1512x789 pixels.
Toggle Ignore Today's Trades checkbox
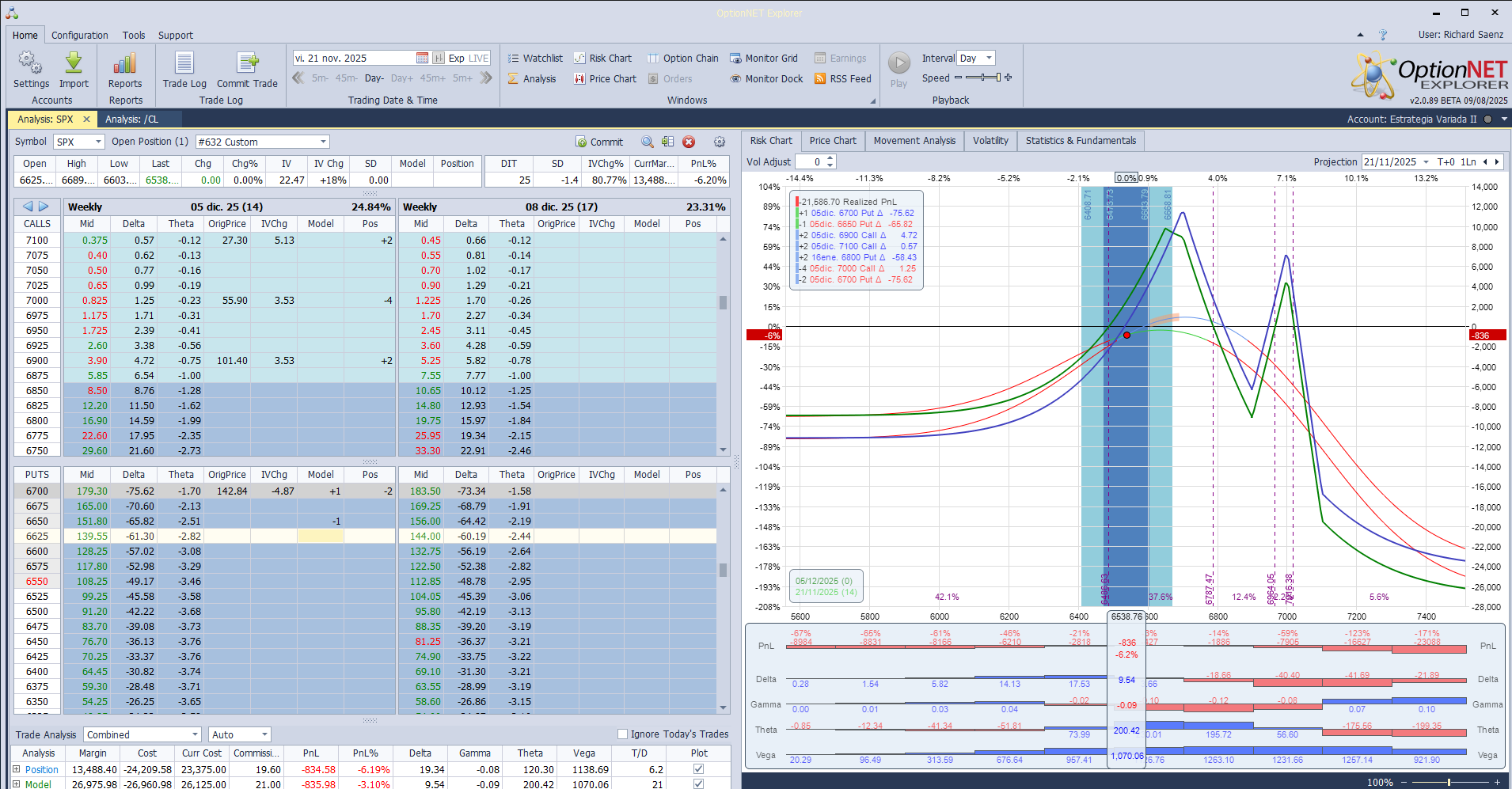point(623,734)
